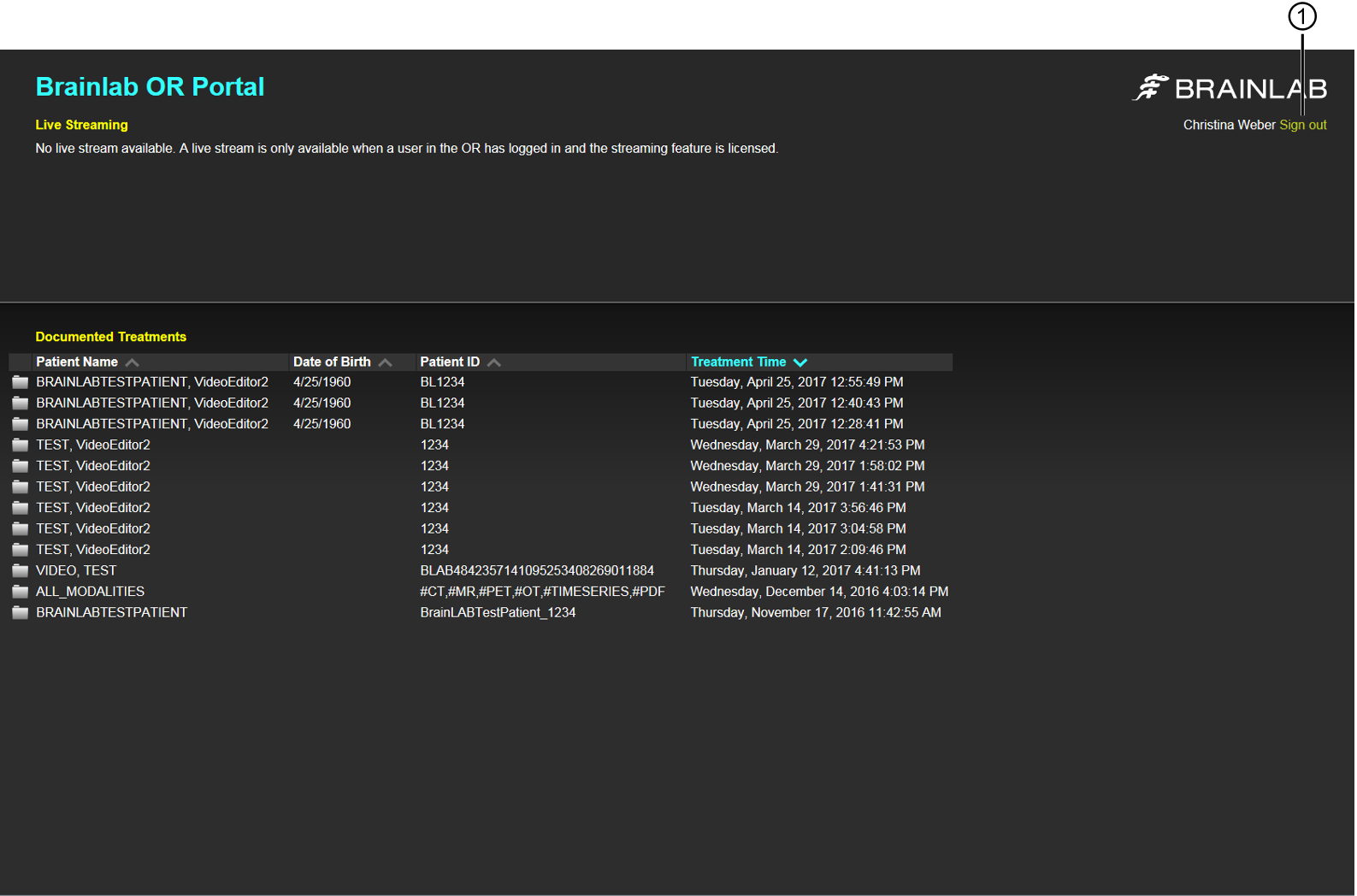Select the ALL_MODALITIES patient name

point(90,592)
